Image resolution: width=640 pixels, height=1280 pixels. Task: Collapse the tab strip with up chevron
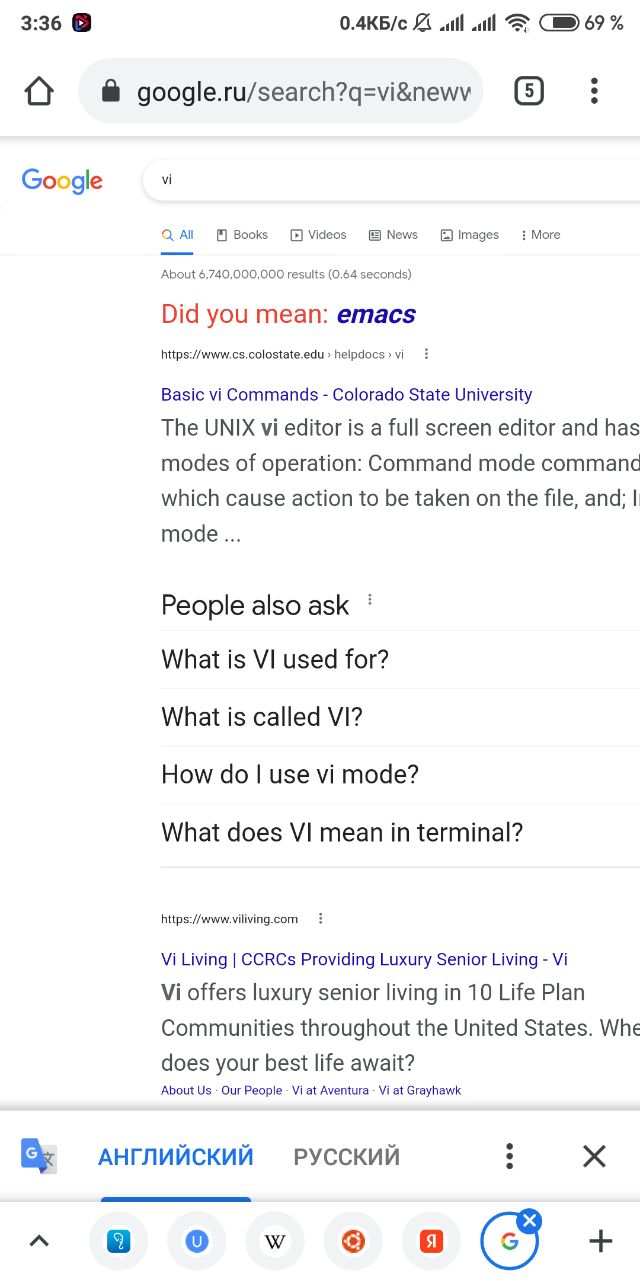pyautogui.click(x=38, y=1241)
